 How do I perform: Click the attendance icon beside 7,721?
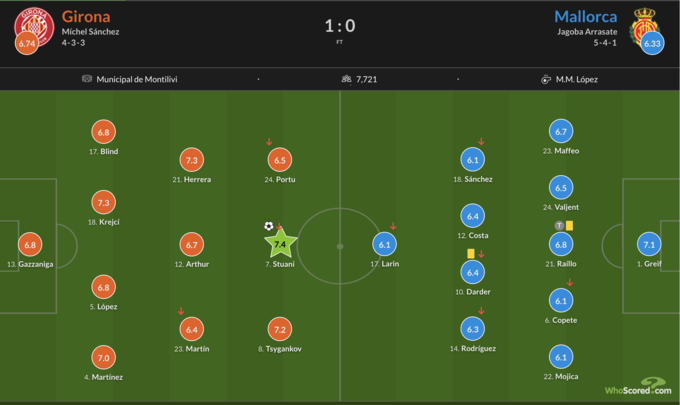click(x=346, y=79)
